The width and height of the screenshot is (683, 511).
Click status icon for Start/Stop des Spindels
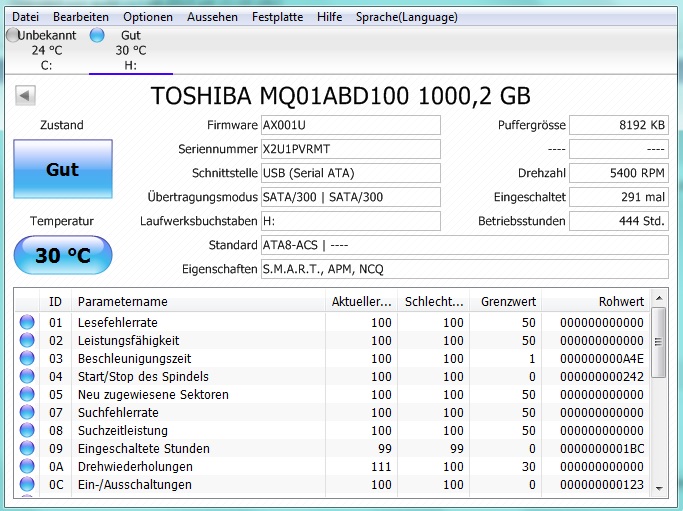[27, 376]
